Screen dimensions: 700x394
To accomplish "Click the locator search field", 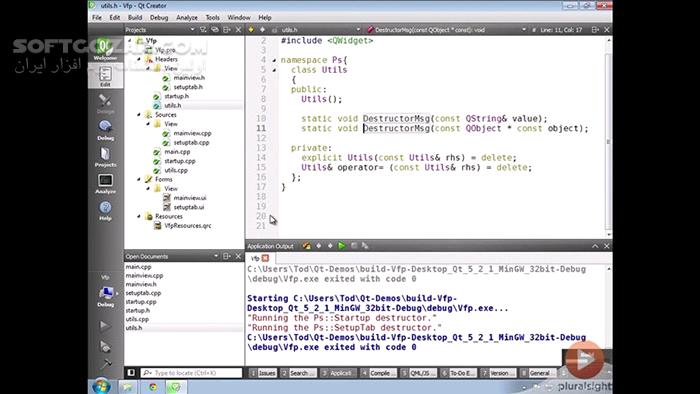I will (x=192, y=373).
